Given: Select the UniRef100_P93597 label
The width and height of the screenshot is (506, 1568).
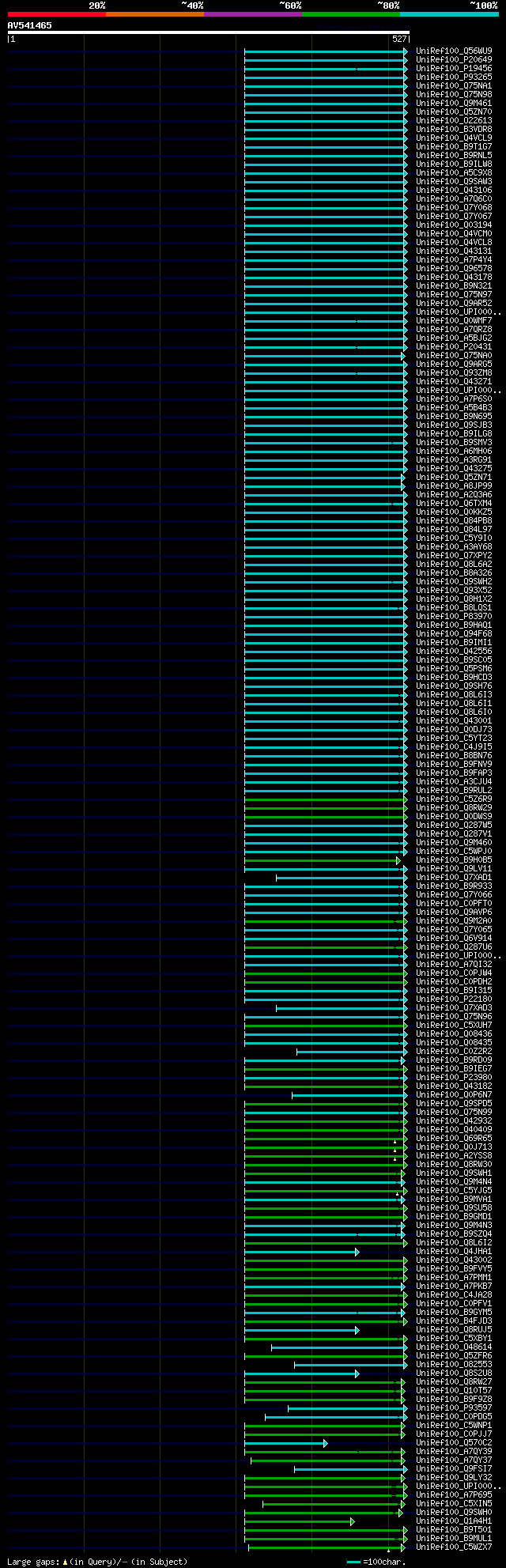Looking at the screenshot, I should (x=454, y=1407).
